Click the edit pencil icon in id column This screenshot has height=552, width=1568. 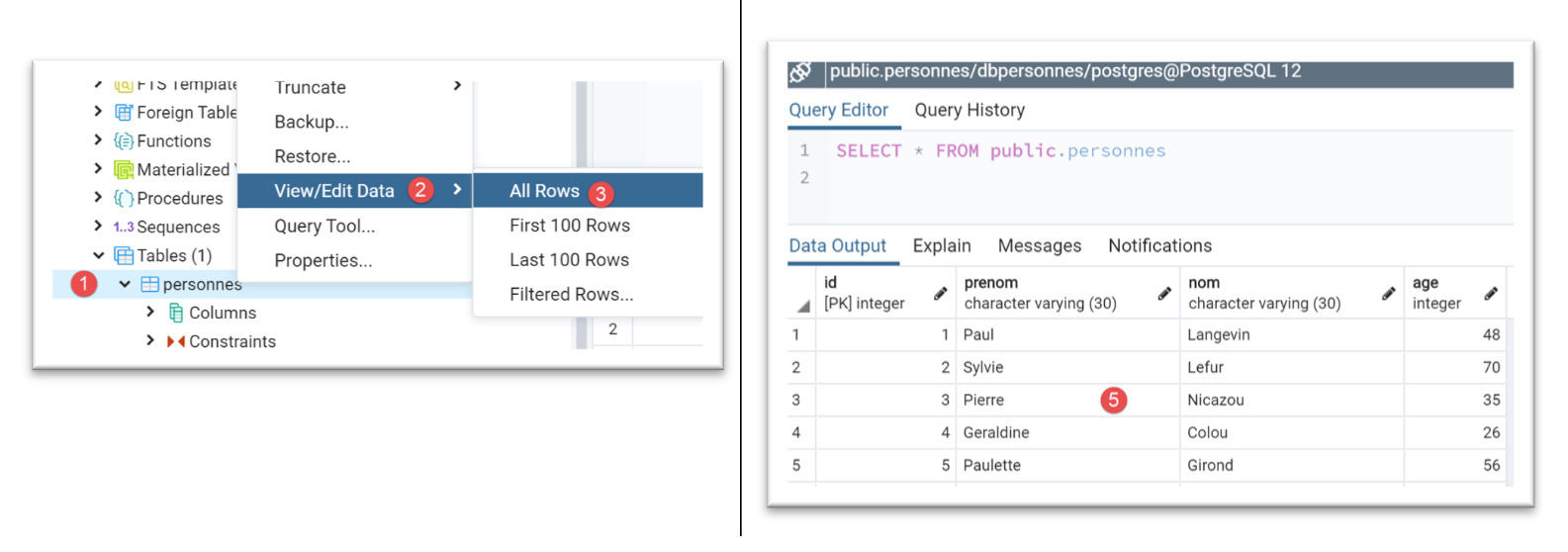pyautogui.click(x=940, y=293)
